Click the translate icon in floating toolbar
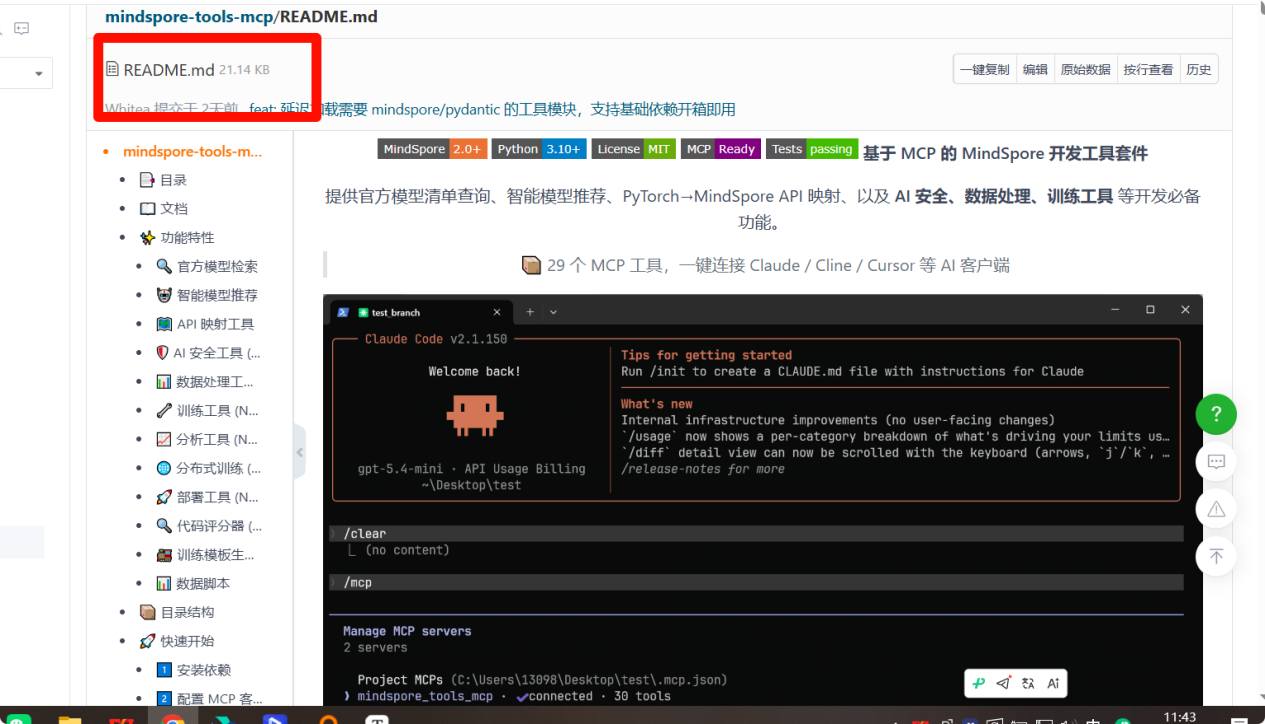Screen dimensions: 1265x724 pyautogui.click(x=1028, y=683)
